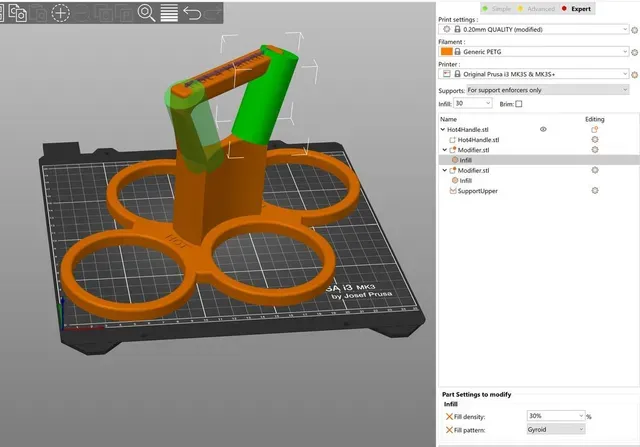Open the Print settings preset dropdown
This screenshot has height=447, width=640.
point(533,29)
